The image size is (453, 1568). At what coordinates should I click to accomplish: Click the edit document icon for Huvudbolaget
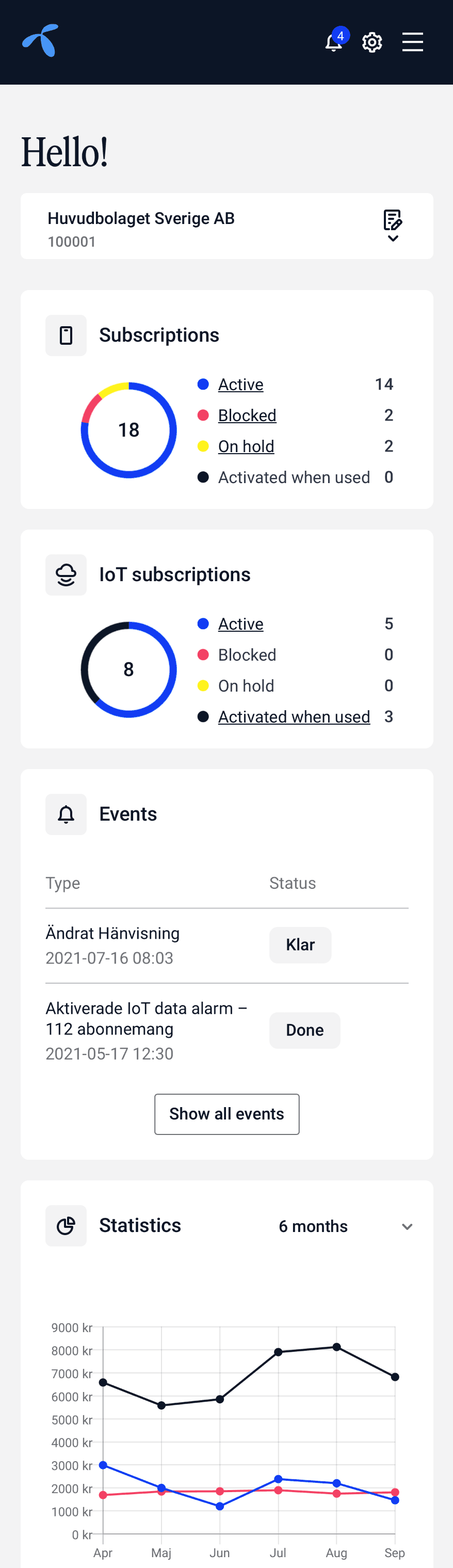(393, 220)
